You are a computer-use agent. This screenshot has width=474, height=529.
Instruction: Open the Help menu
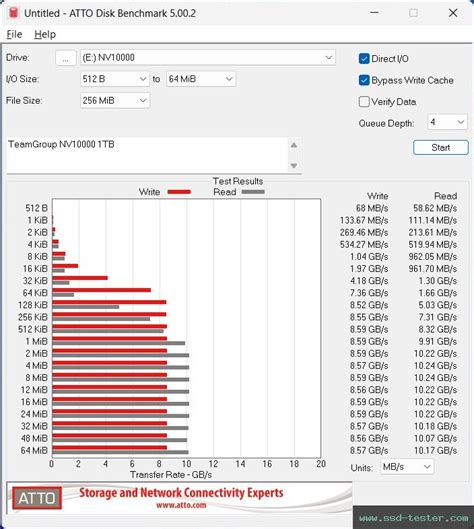pos(45,34)
